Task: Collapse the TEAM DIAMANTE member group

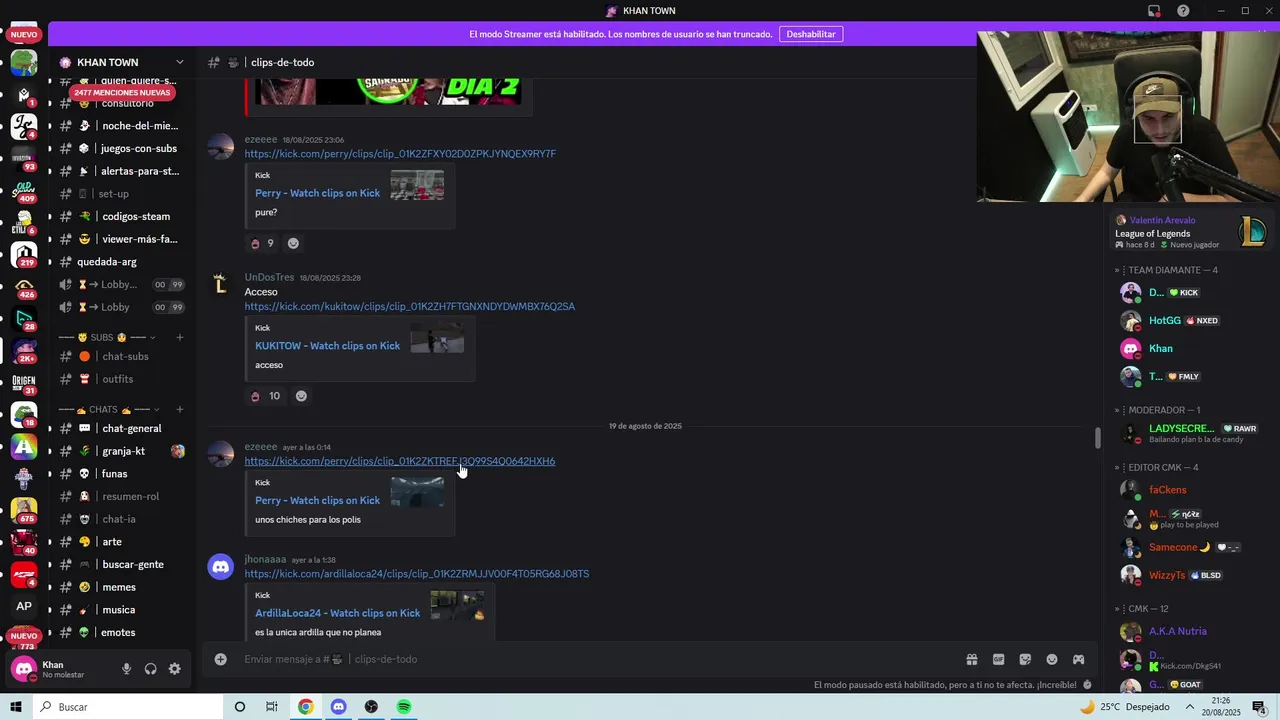Action: [1166, 270]
